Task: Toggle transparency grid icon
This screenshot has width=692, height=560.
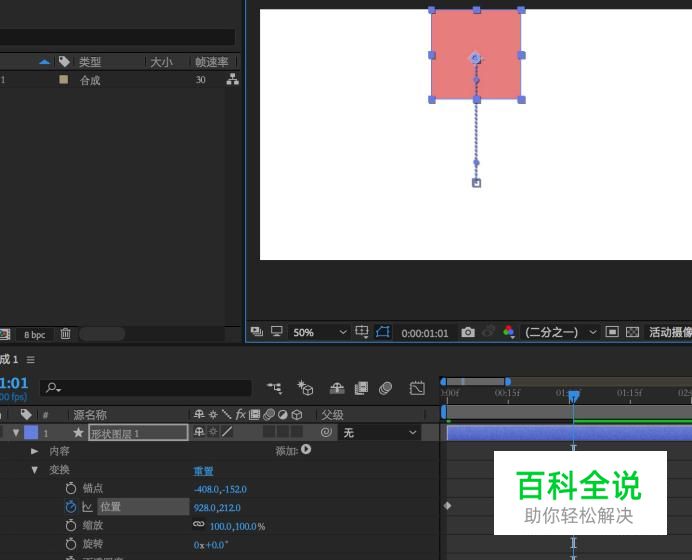Action: click(x=632, y=331)
